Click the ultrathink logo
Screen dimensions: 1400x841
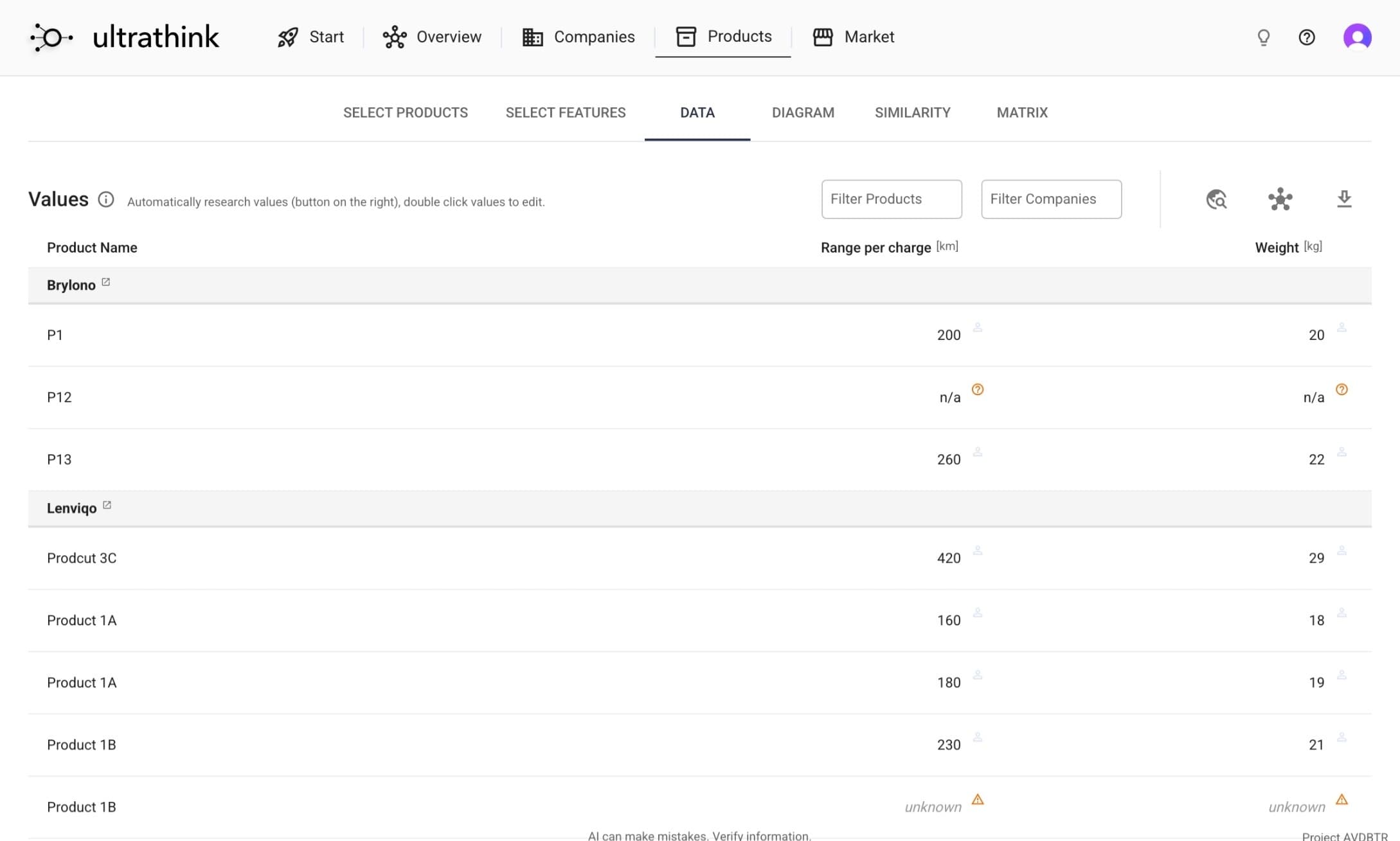(x=122, y=37)
